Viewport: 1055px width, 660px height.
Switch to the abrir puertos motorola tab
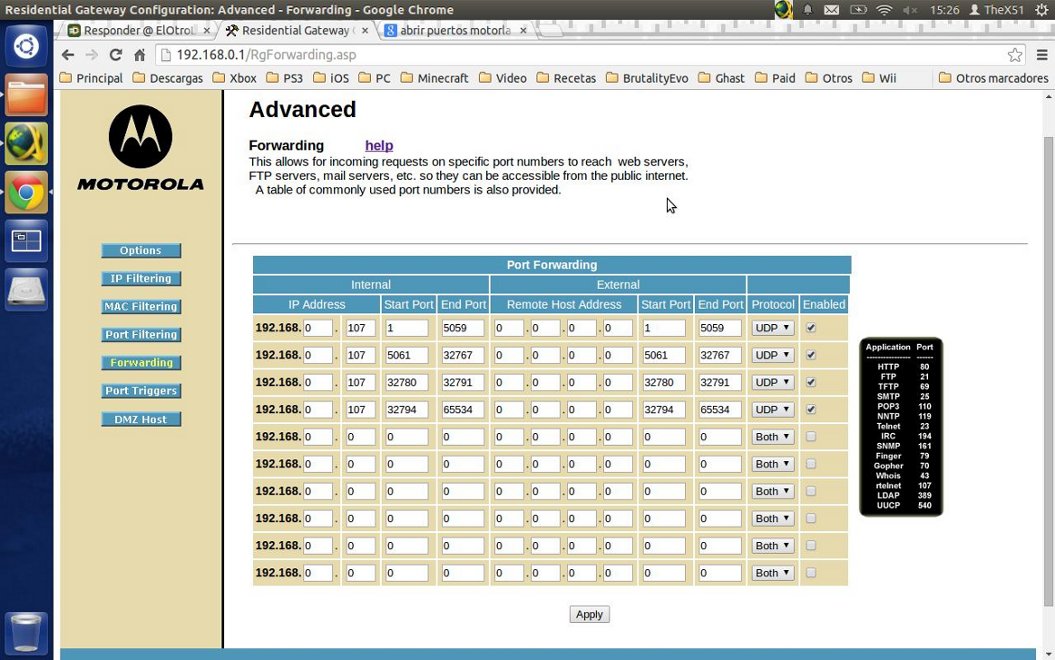click(x=454, y=30)
